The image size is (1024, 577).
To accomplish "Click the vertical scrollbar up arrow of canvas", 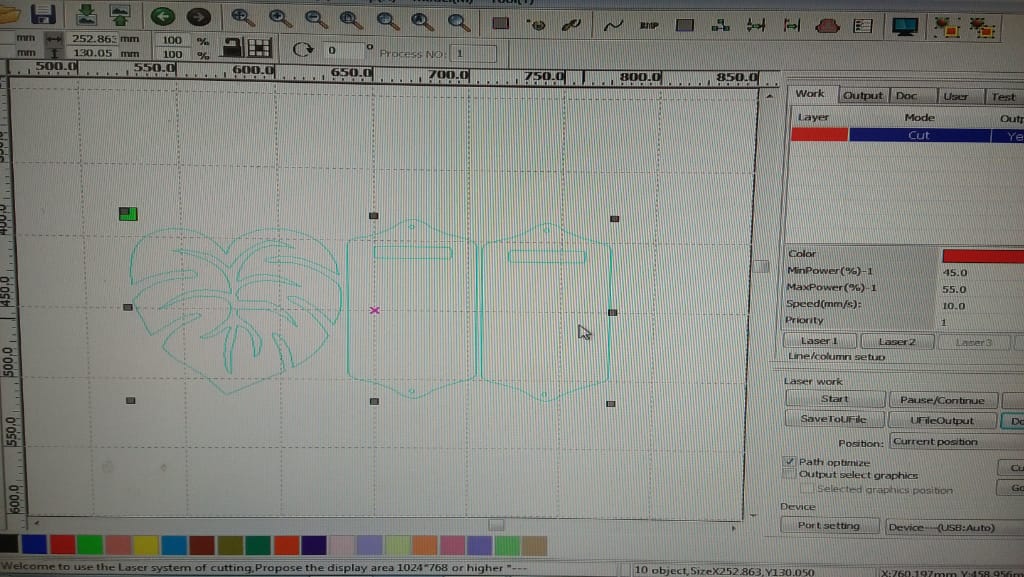I will pos(769,96).
